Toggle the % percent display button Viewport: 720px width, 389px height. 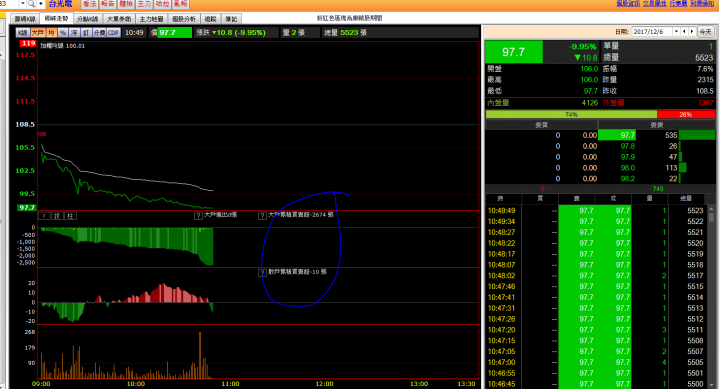(63, 33)
